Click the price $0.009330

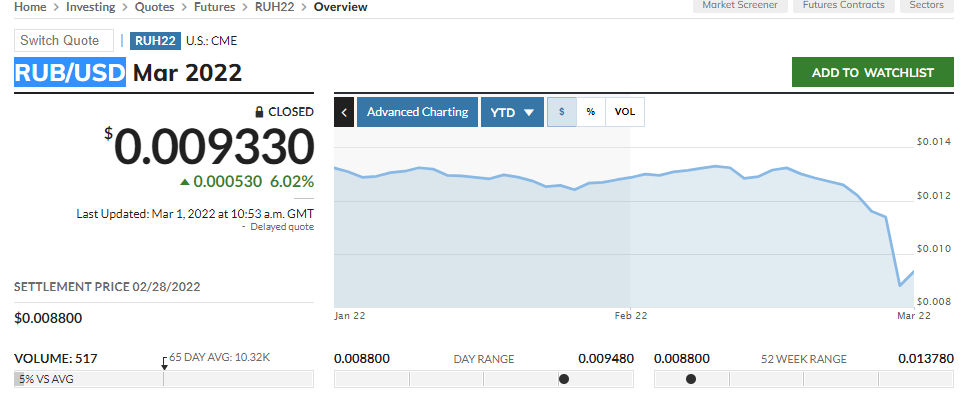click(x=209, y=147)
